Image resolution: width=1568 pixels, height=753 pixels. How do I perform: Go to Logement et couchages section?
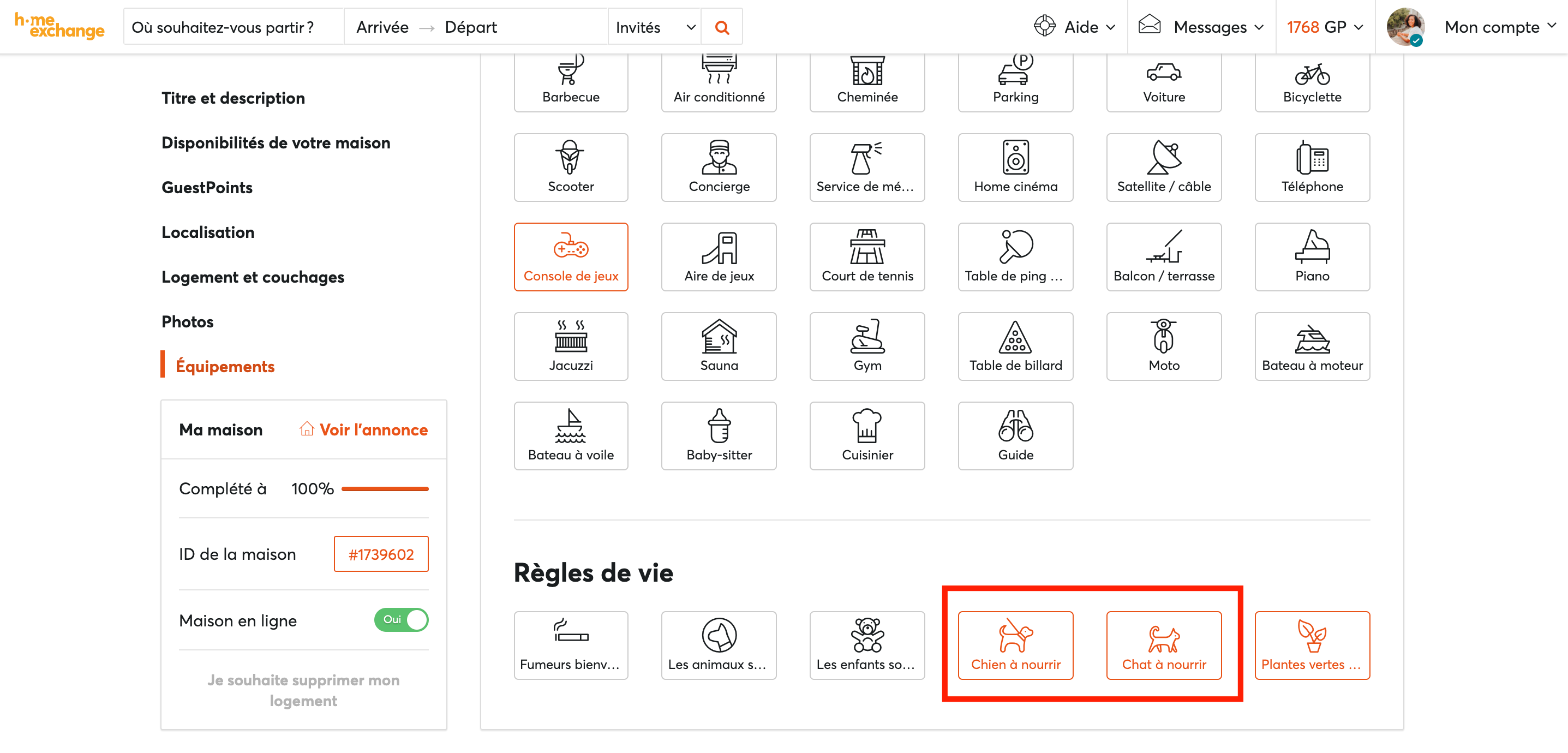coord(253,277)
